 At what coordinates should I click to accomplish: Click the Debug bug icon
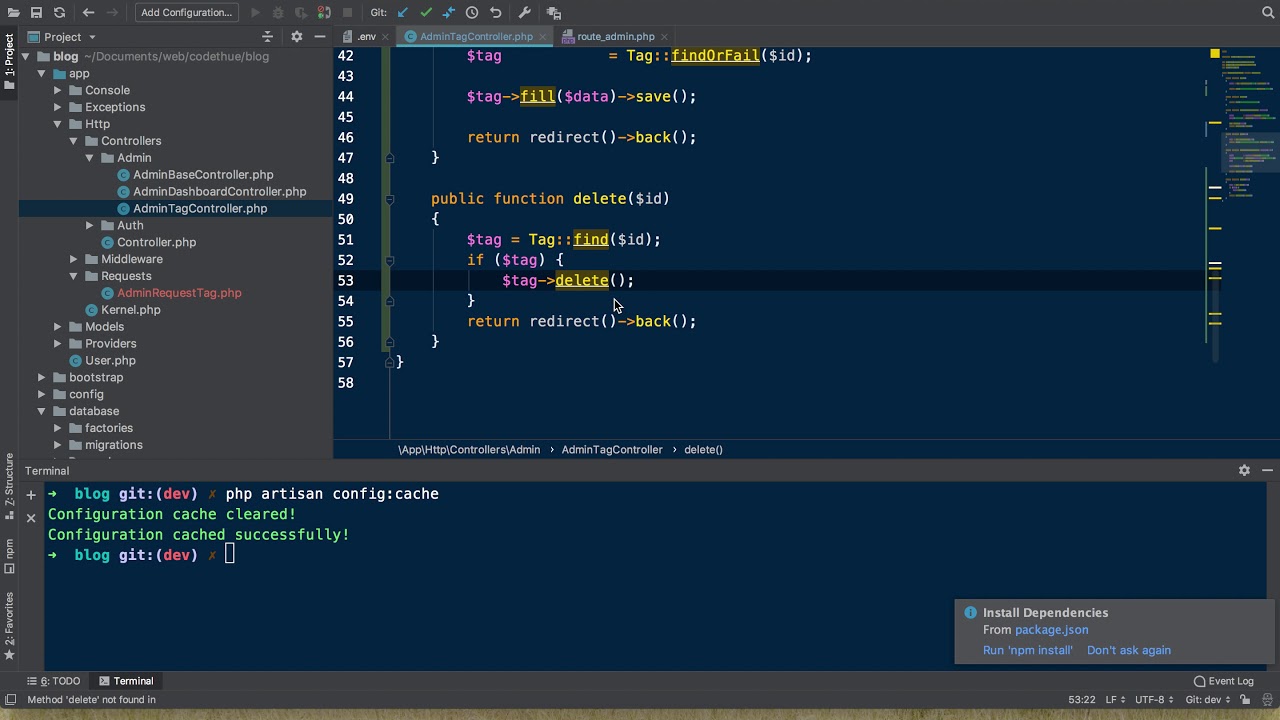coord(278,13)
